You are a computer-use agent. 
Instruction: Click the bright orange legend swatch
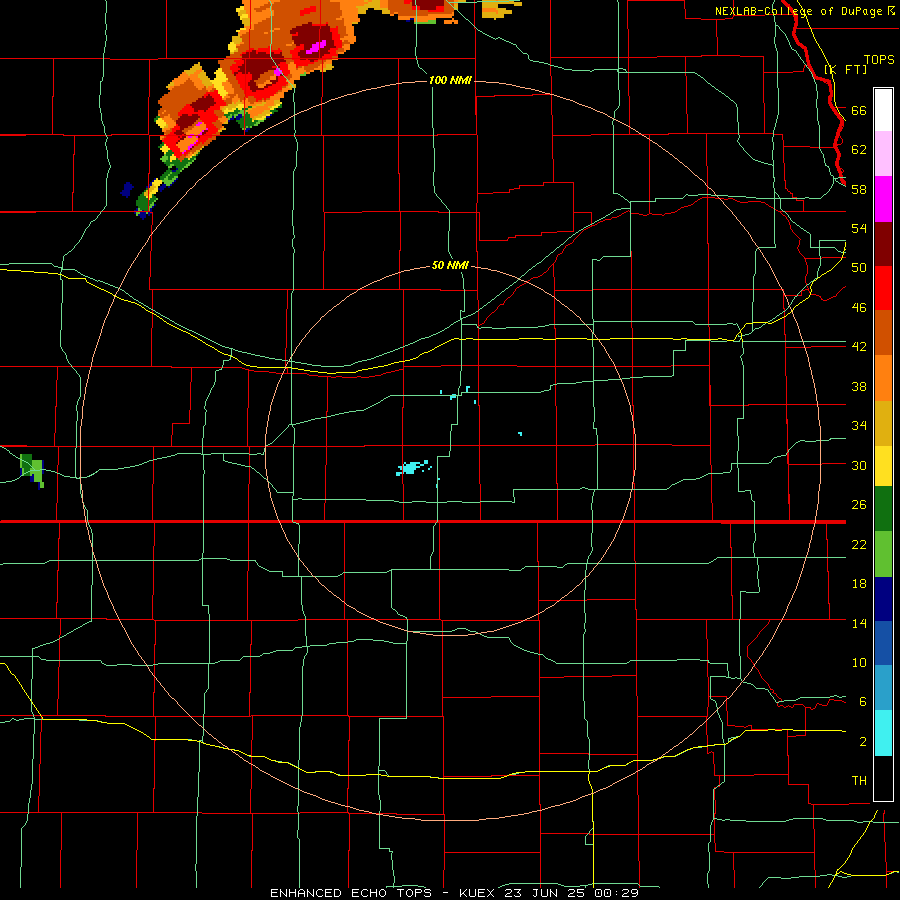click(x=883, y=378)
